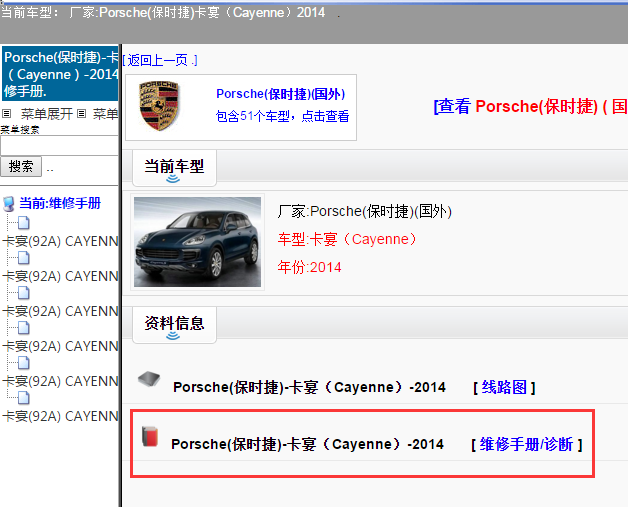Click the wave icon under 资料信息

click(173, 336)
